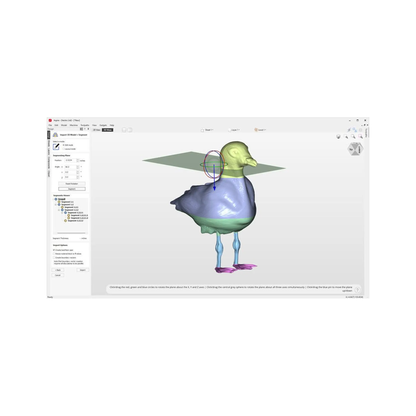Click the Segment button below Reset Rotation

[x=72, y=189]
